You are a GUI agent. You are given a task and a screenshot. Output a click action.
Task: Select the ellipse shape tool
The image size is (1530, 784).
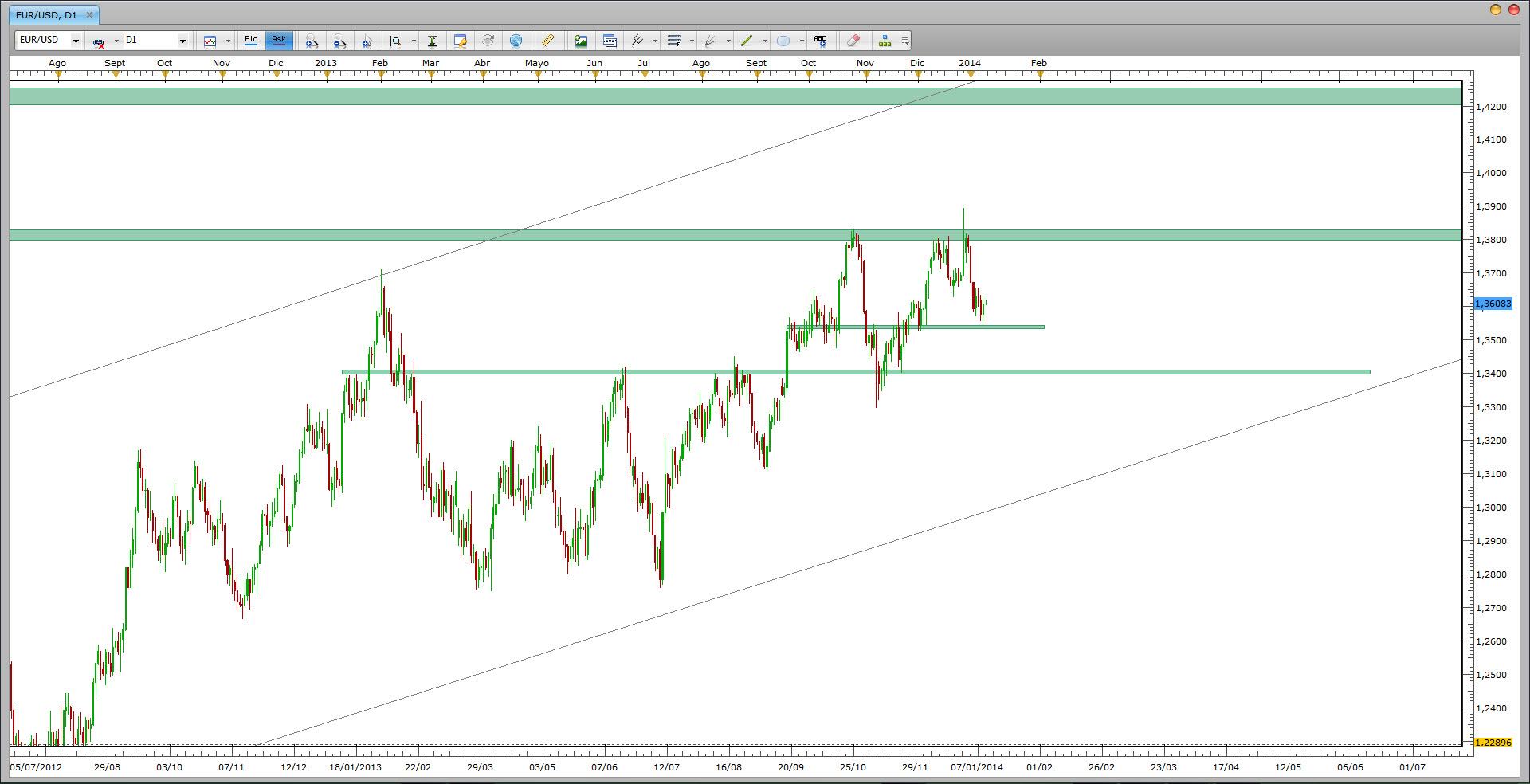(x=783, y=41)
